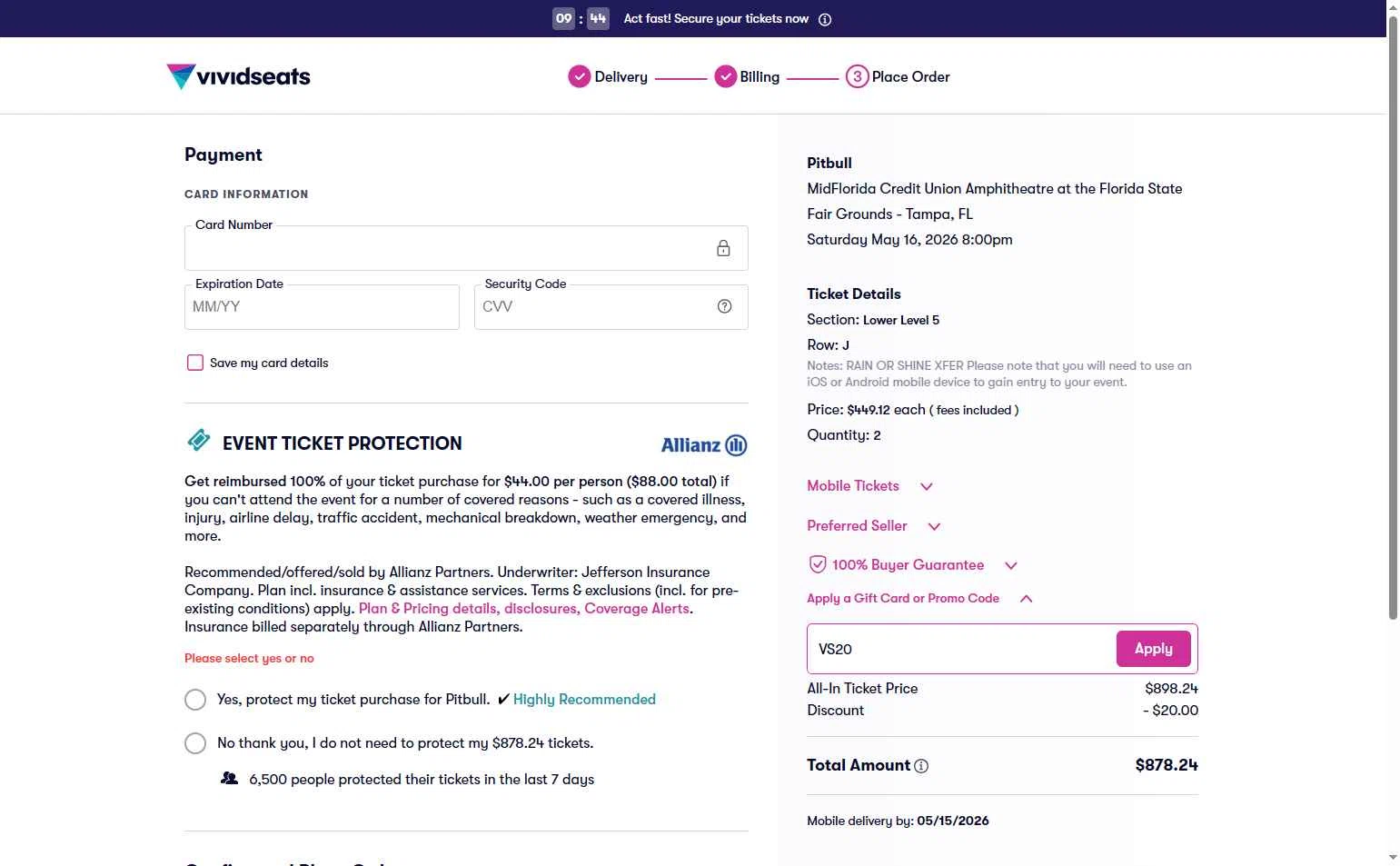This screenshot has width=1400, height=866.
Task: Click the timer info icon in top banner
Action: (x=825, y=19)
